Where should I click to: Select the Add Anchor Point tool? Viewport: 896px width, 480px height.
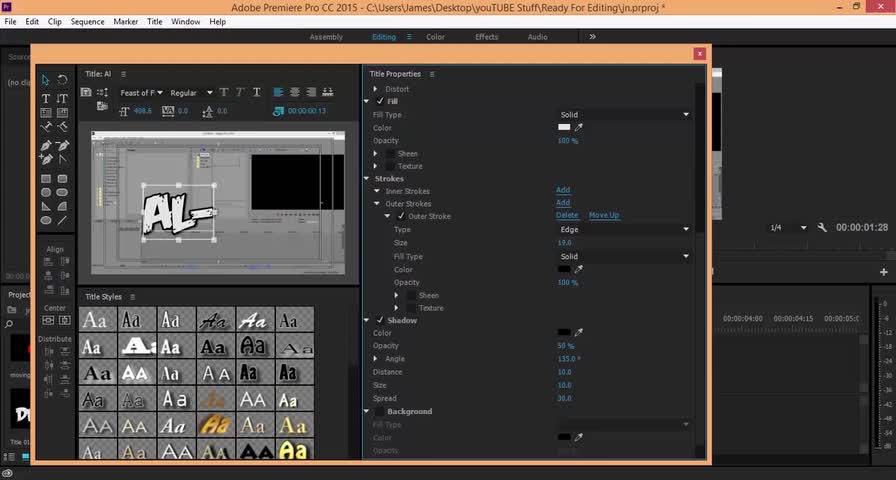pyautogui.click(x=46, y=159)
